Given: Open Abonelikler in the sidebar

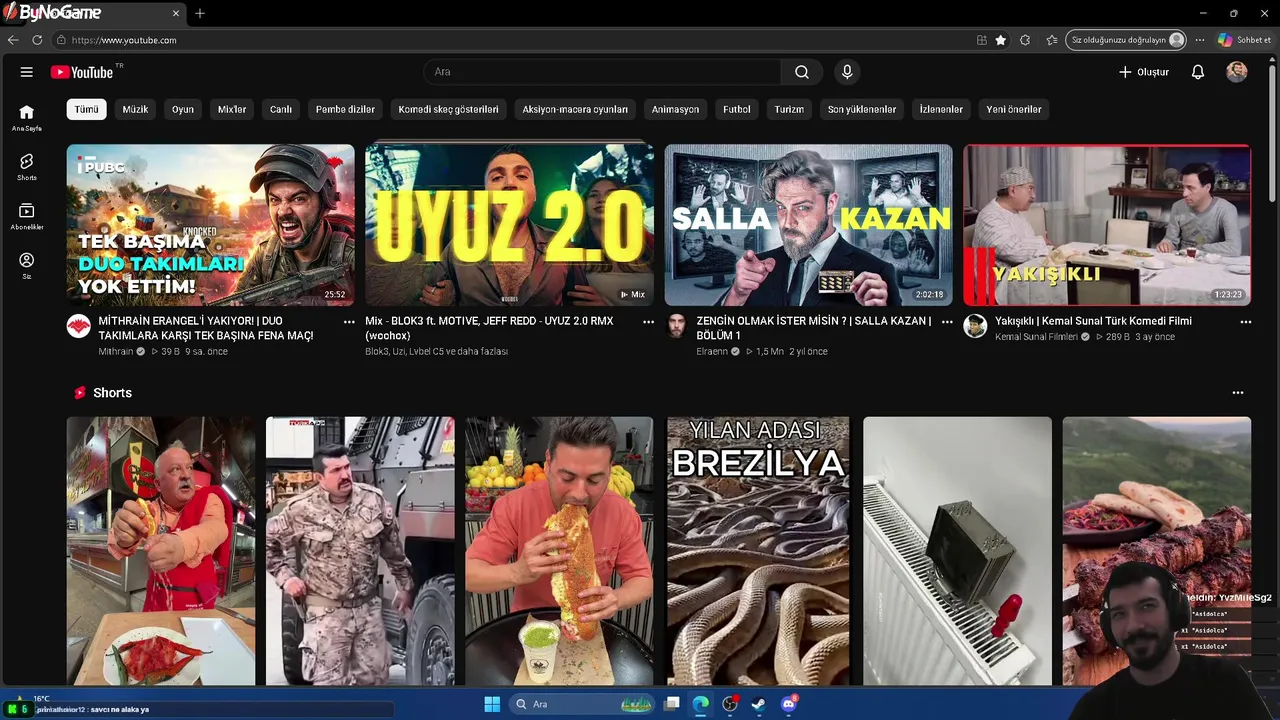Looking at the screenshot, I should (27, 217).
